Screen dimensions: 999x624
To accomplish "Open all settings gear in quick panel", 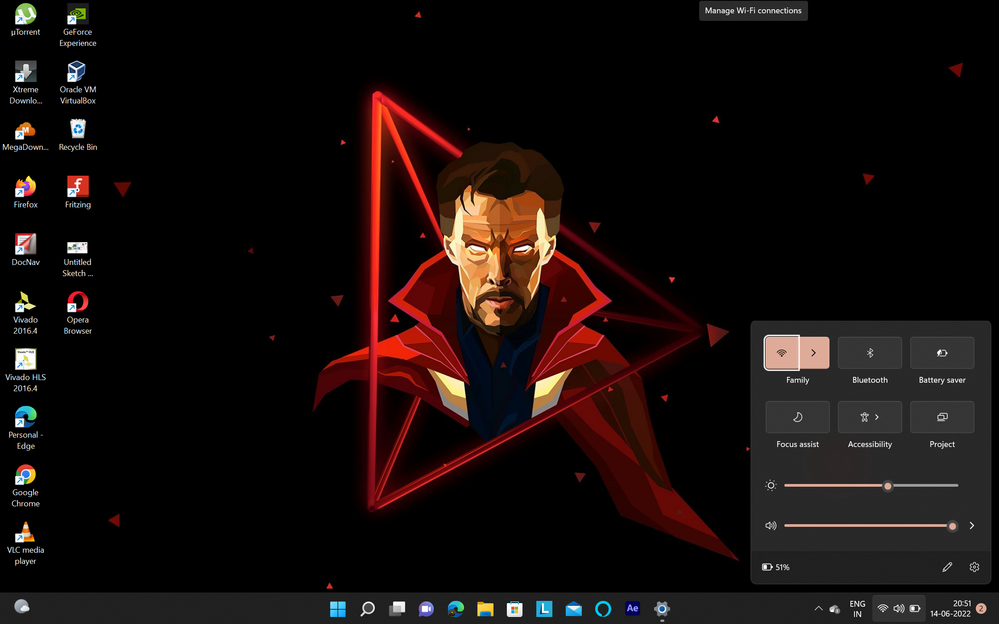I will (974, 567).
